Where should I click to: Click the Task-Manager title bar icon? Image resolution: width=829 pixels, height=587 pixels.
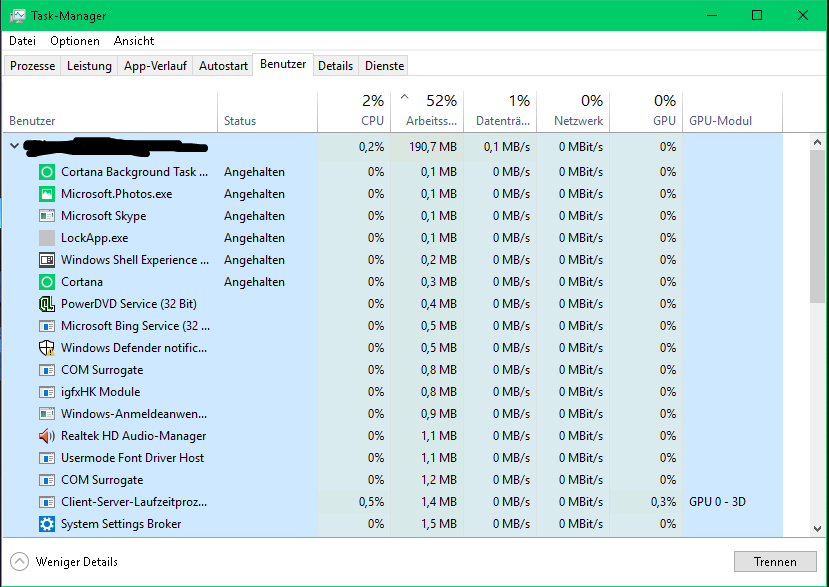tap(17, 15)
